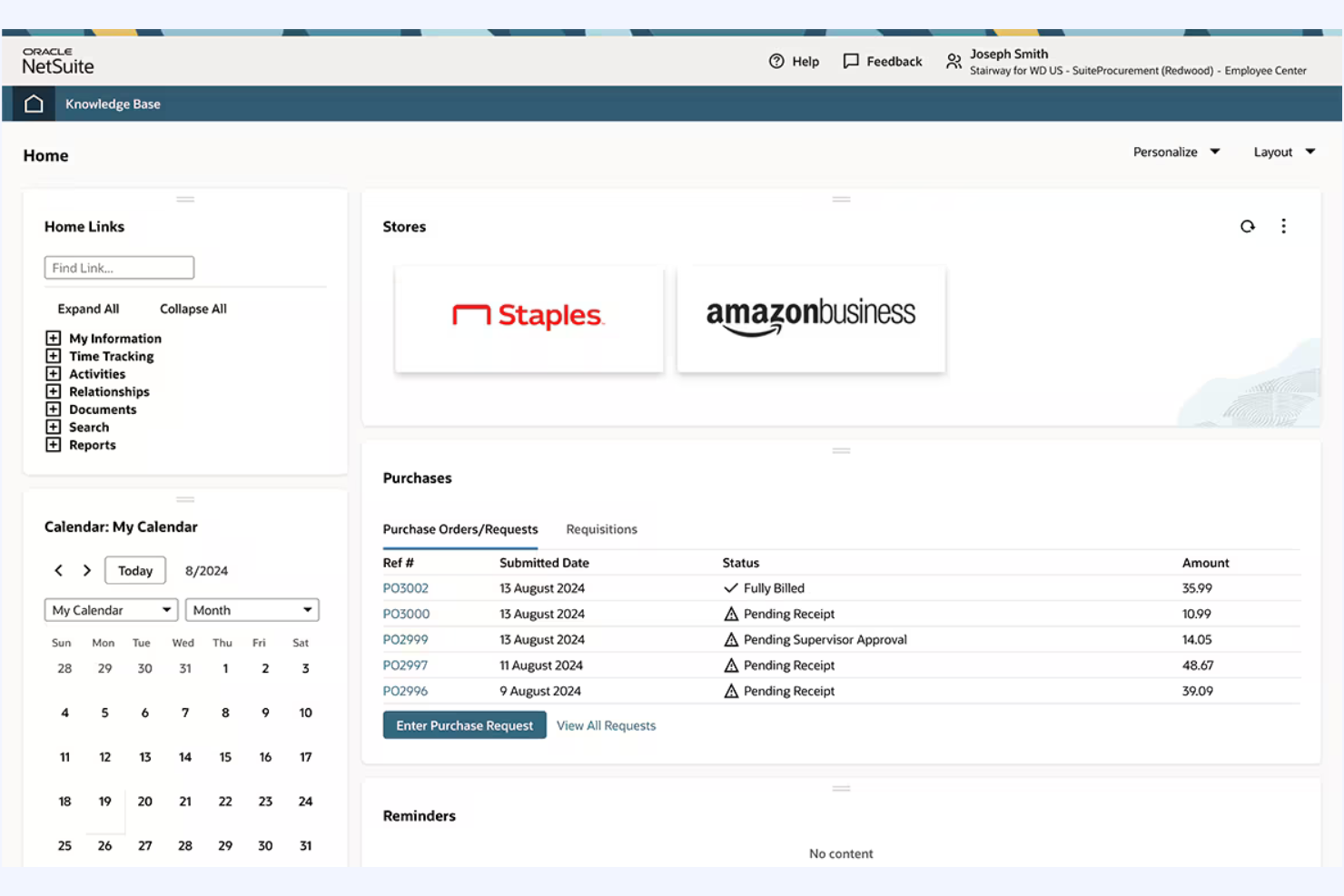Open the Stores three-dot options menu
Screen dimensions: 1344x896
tap(1283, 226)
